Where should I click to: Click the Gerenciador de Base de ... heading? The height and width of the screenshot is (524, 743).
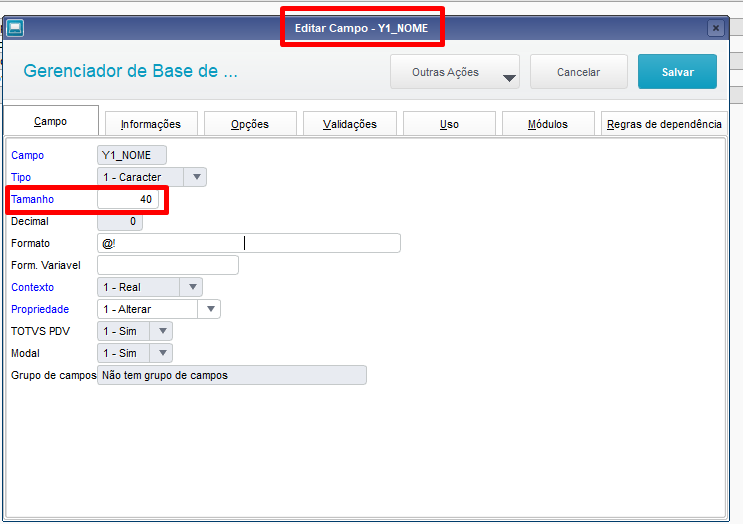pos(130,71)
